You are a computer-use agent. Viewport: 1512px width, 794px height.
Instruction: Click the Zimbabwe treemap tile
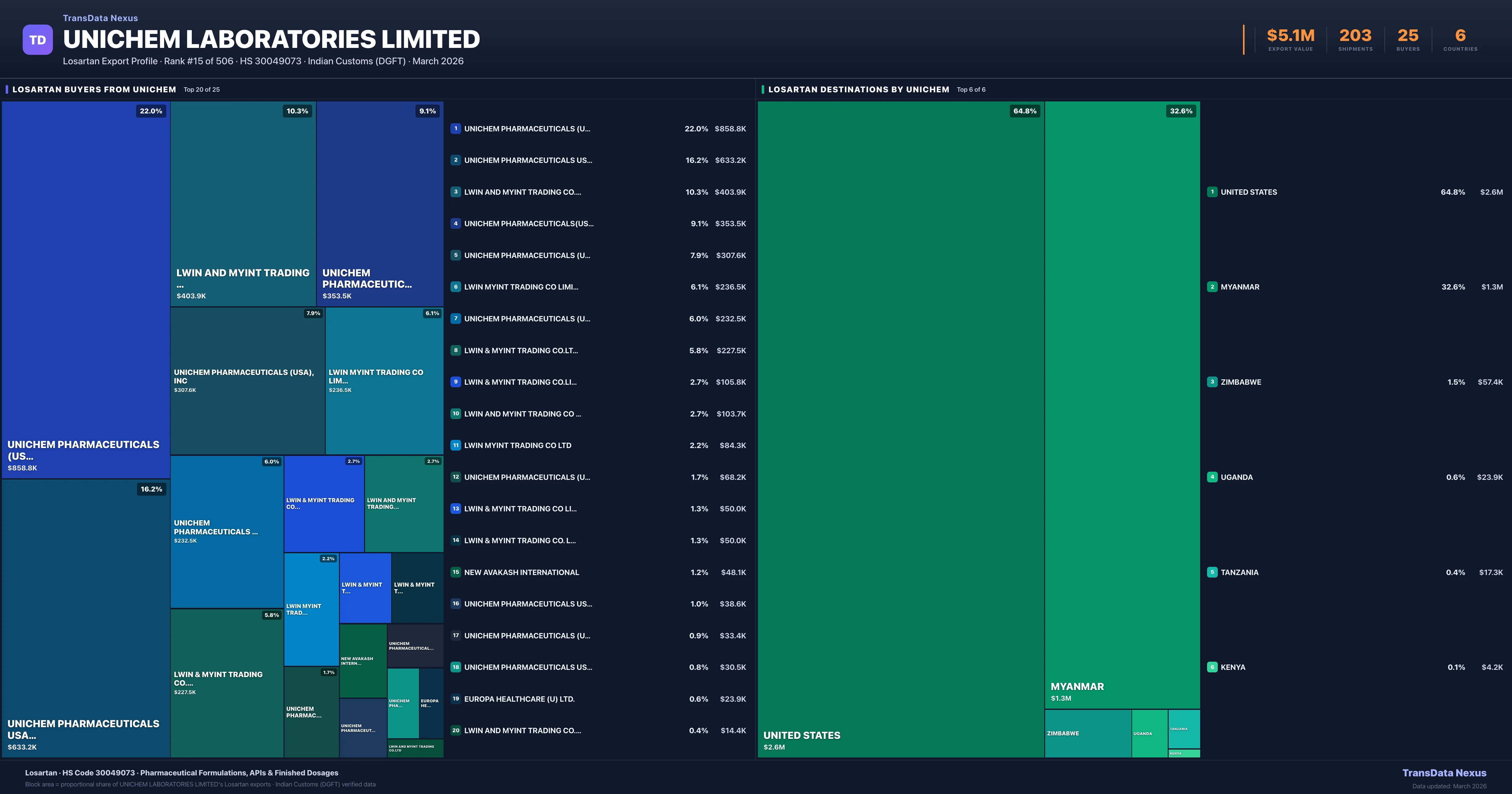click(x=1088, y=733)
